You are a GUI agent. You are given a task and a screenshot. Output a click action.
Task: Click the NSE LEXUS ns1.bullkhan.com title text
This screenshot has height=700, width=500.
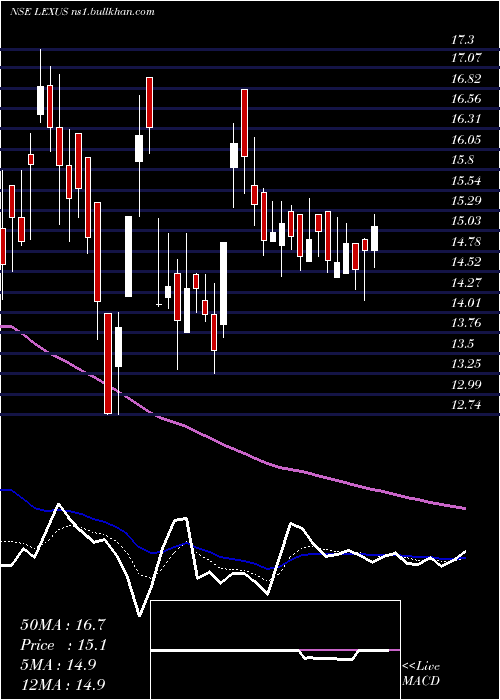tap(82, 12)
